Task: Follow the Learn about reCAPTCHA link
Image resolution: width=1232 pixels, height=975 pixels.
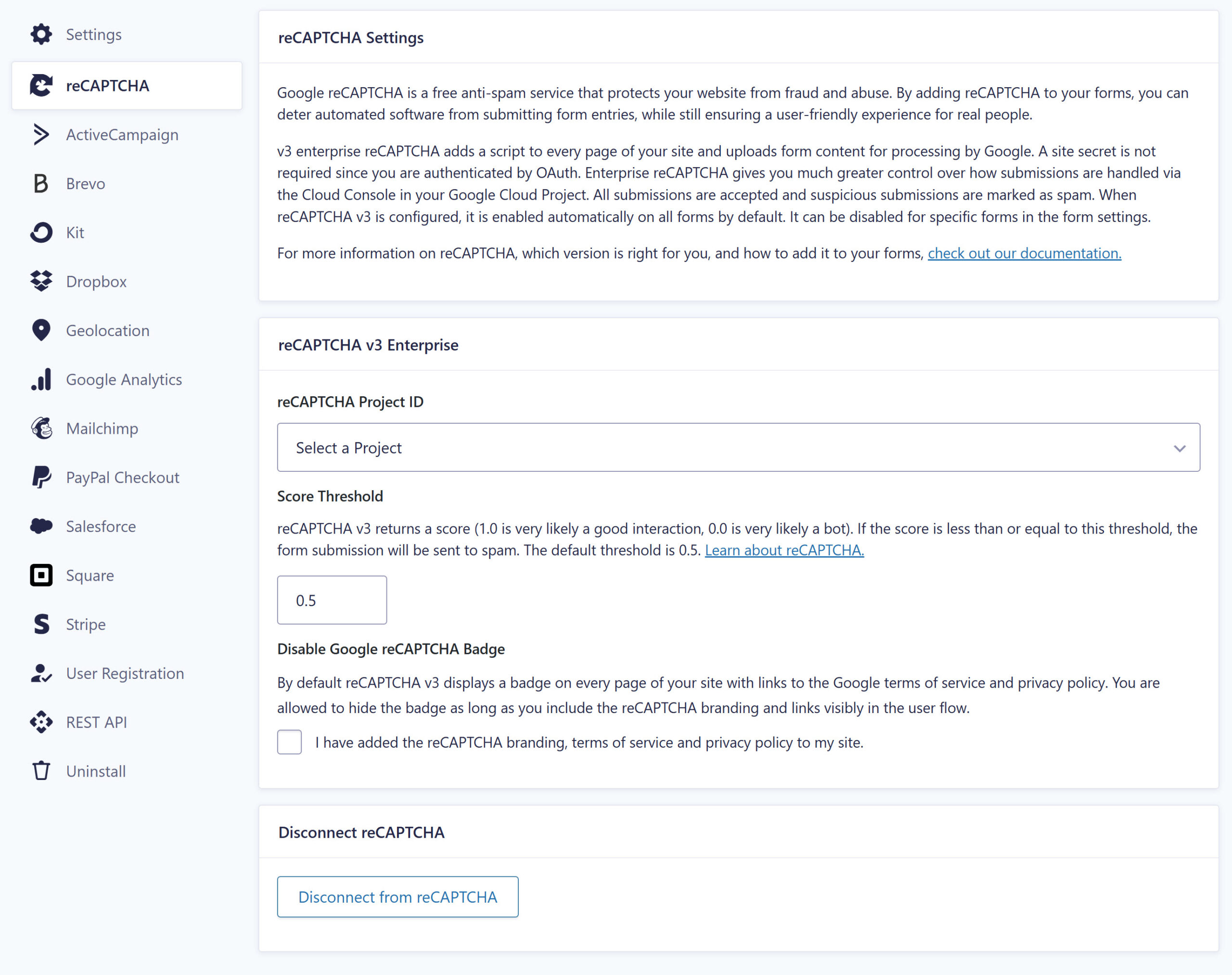Action: point(784,550)
